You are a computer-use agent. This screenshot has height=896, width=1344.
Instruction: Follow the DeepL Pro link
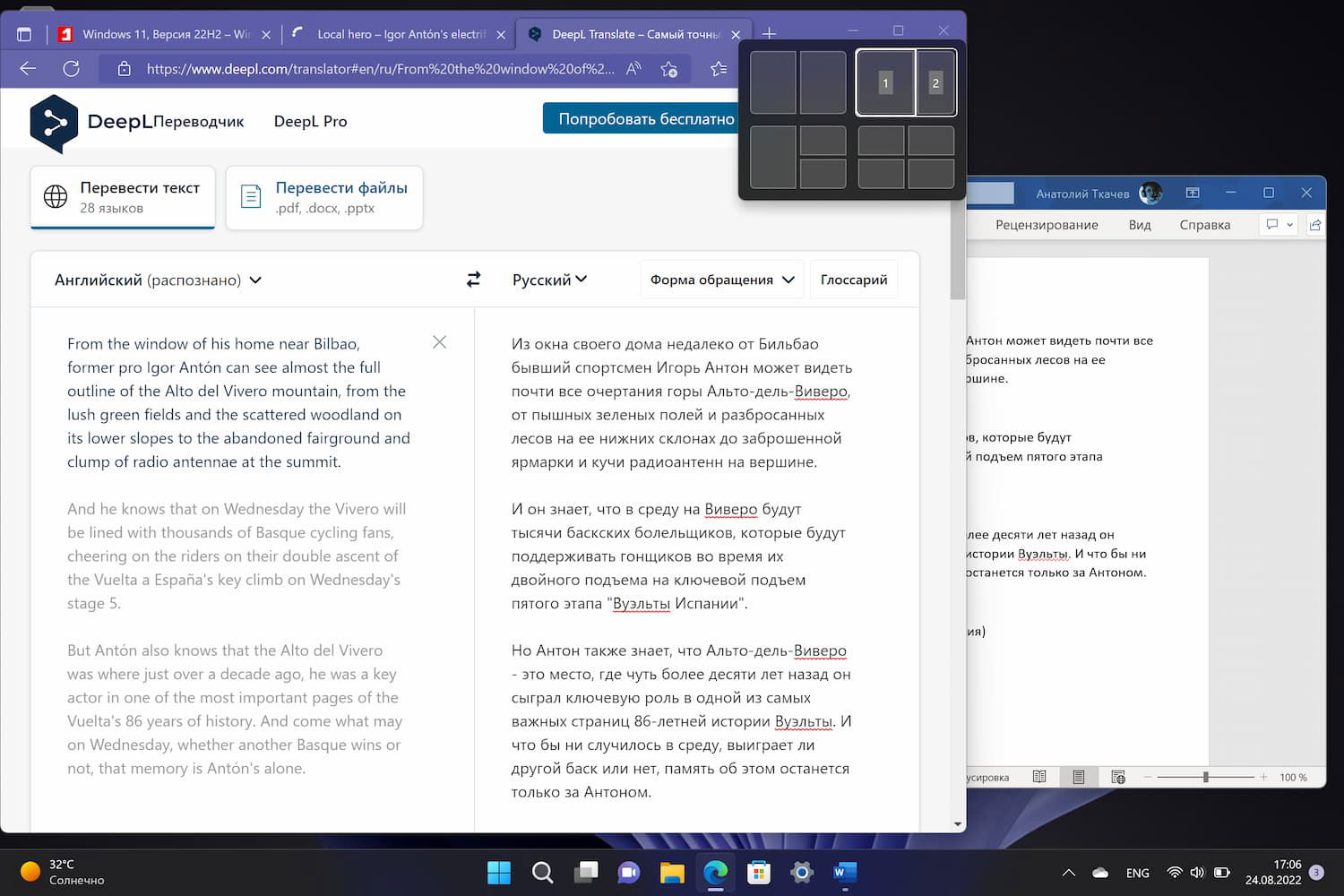pyautogui.click(x=310, y=121)
